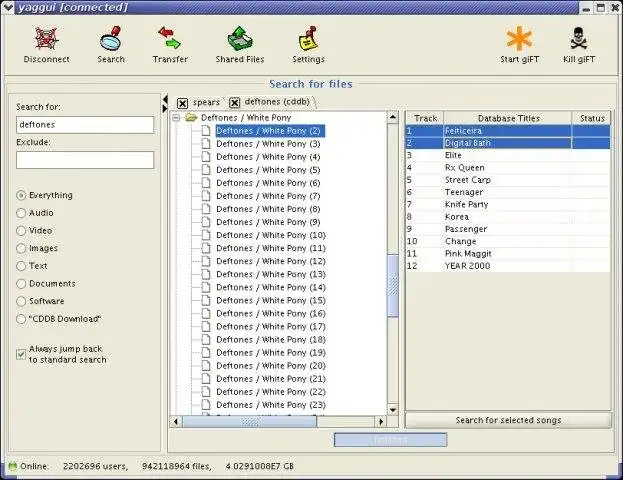623x480 pixels.
Task: Click the disabled button below results
Action: [390, 440]
